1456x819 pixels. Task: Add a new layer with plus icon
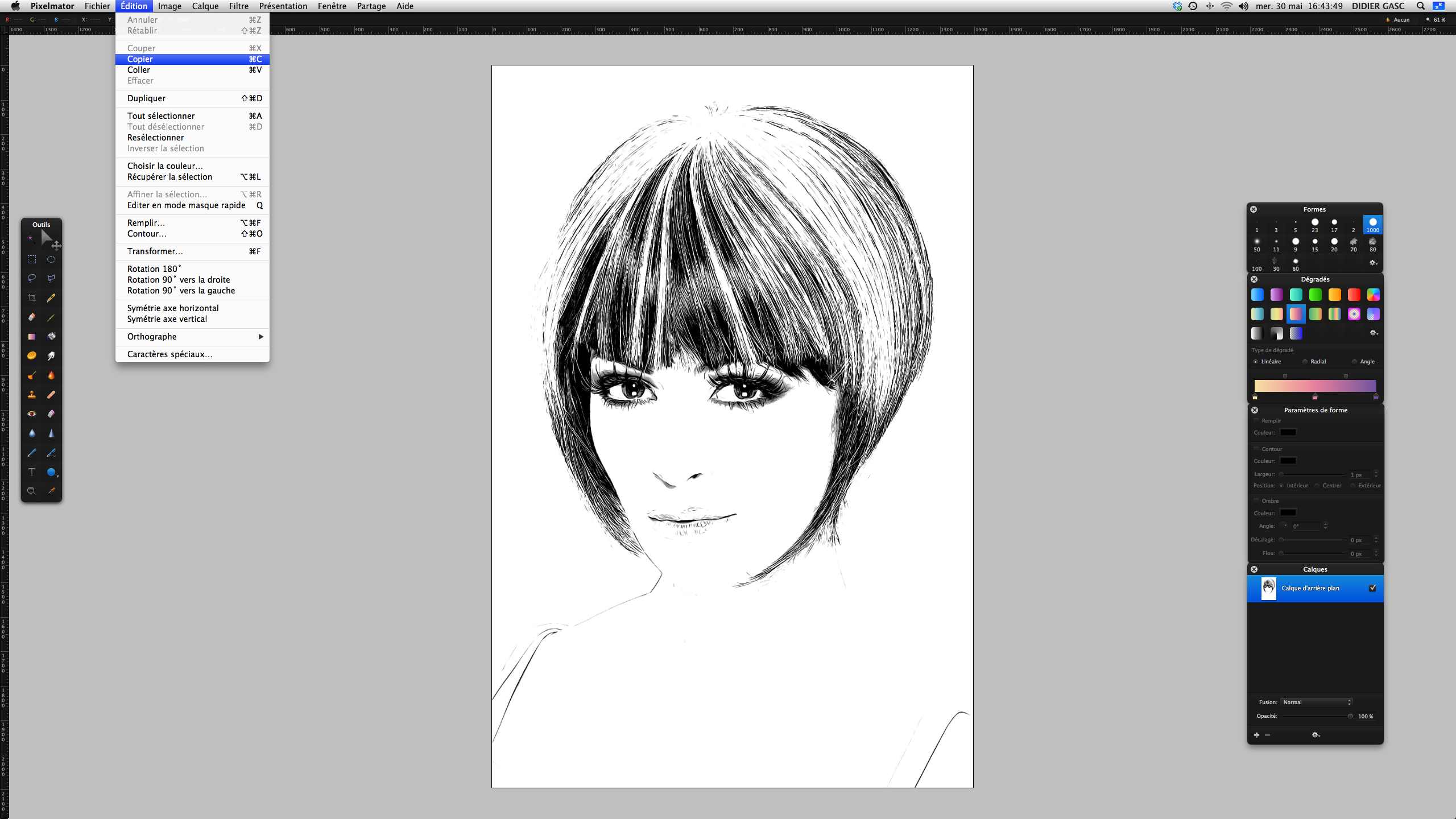[1256, 735]
